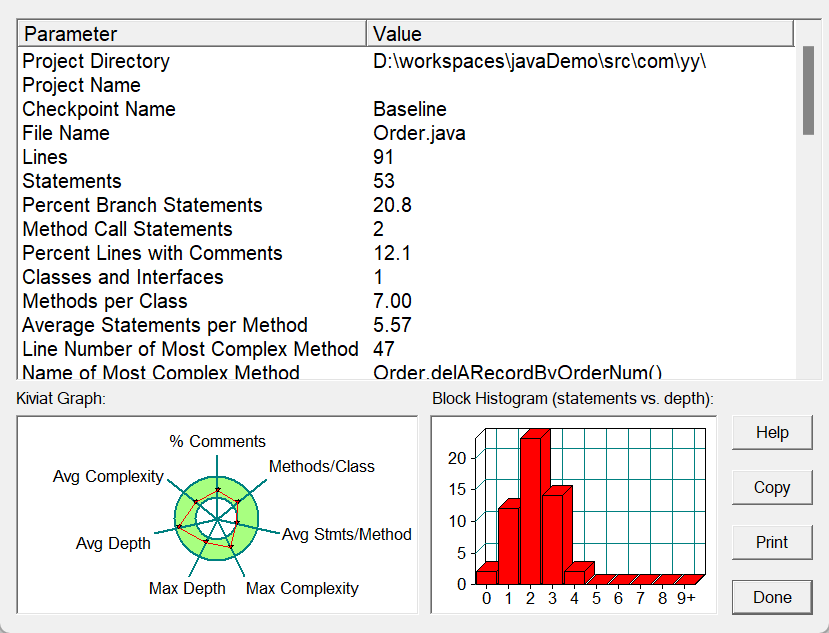Click the value 7.00
The width and height of the screenshot is (829, 633).
(392, 301)
